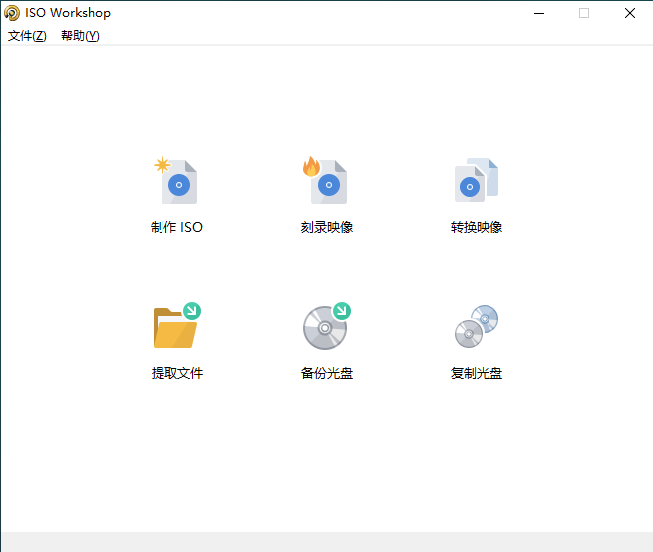Click the 刻录映像 text label

click(327, 227)
